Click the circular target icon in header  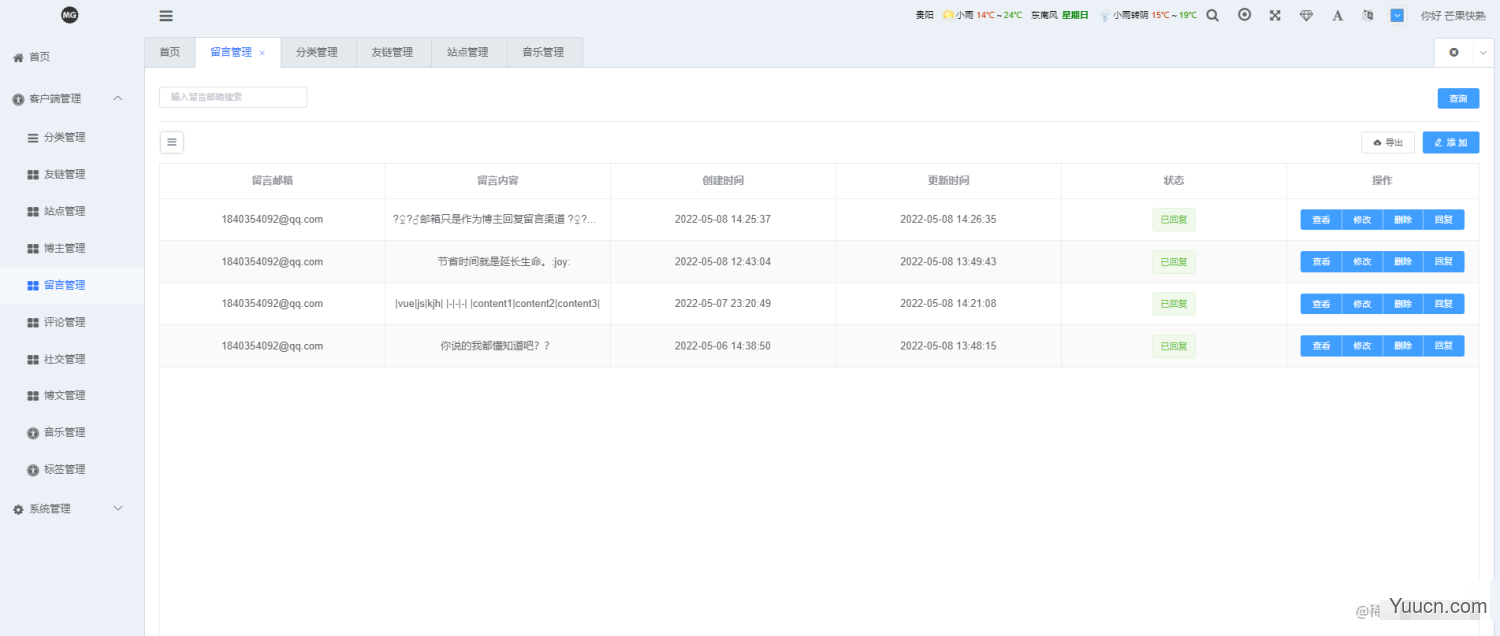point(1244,15)
